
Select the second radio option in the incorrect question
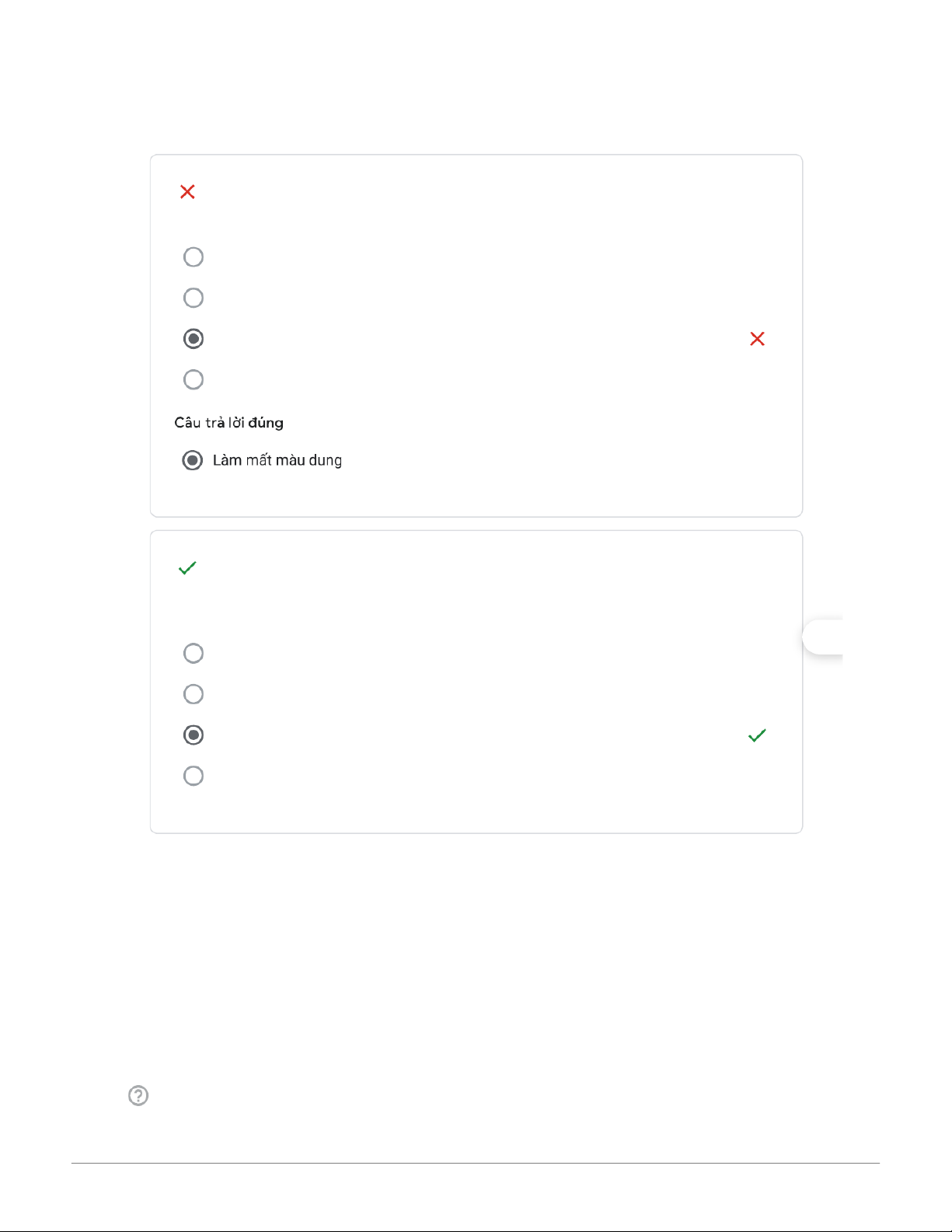tap(194, 298)
